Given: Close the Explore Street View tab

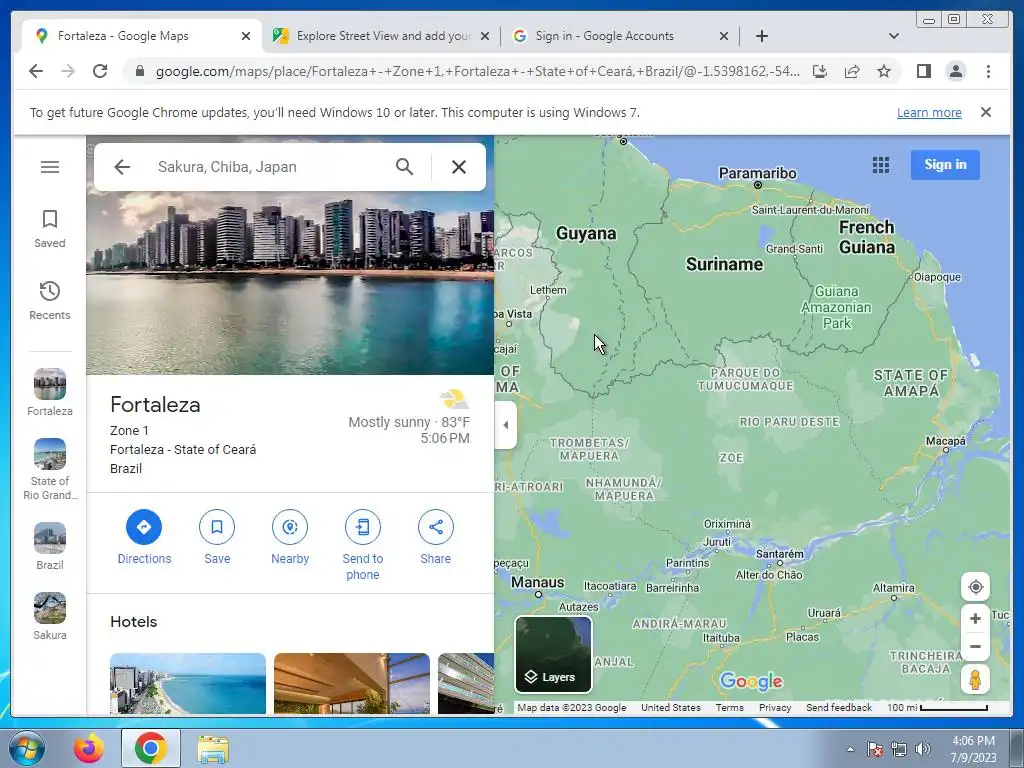Looking at the screenshot, I should [485, 37].
